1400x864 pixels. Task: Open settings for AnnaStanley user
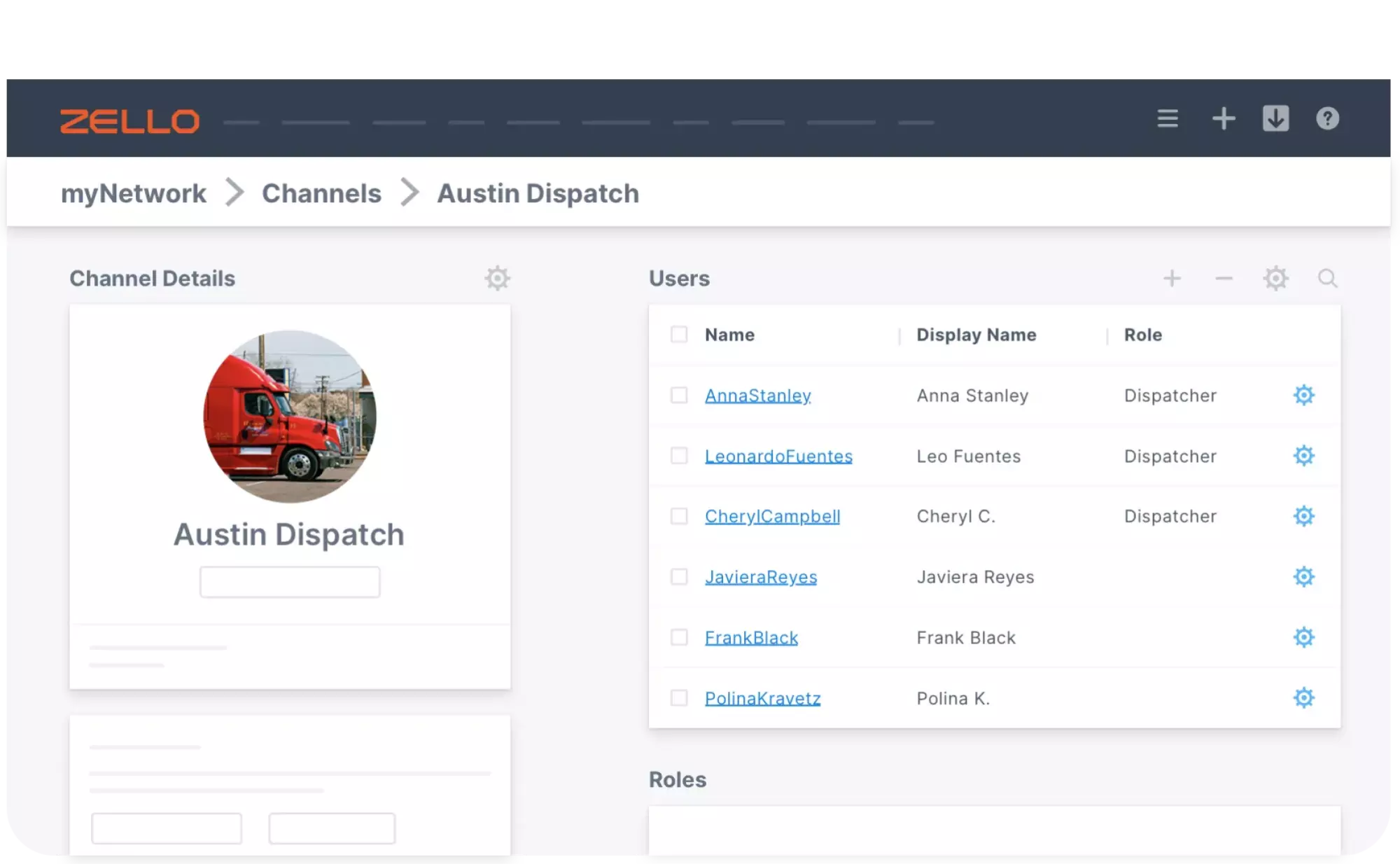tap(1303, 395)
